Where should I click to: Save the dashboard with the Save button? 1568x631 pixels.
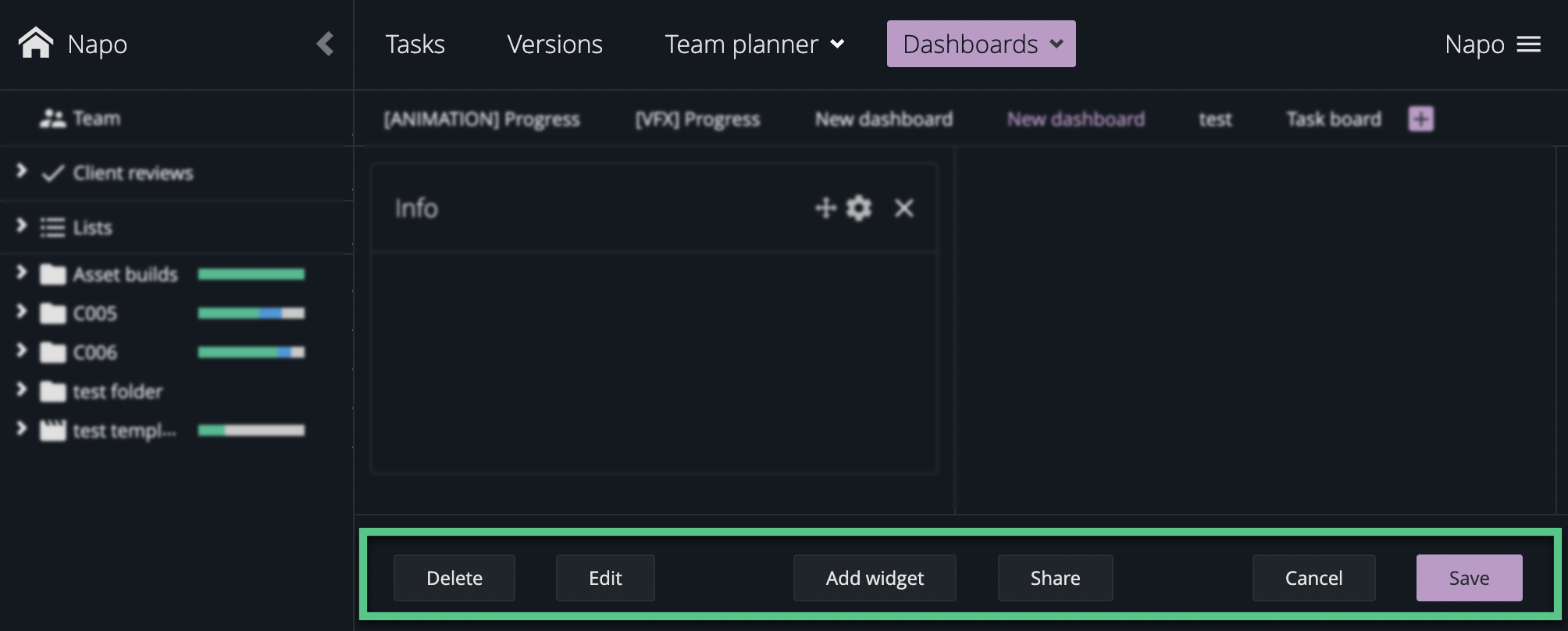1470,578
